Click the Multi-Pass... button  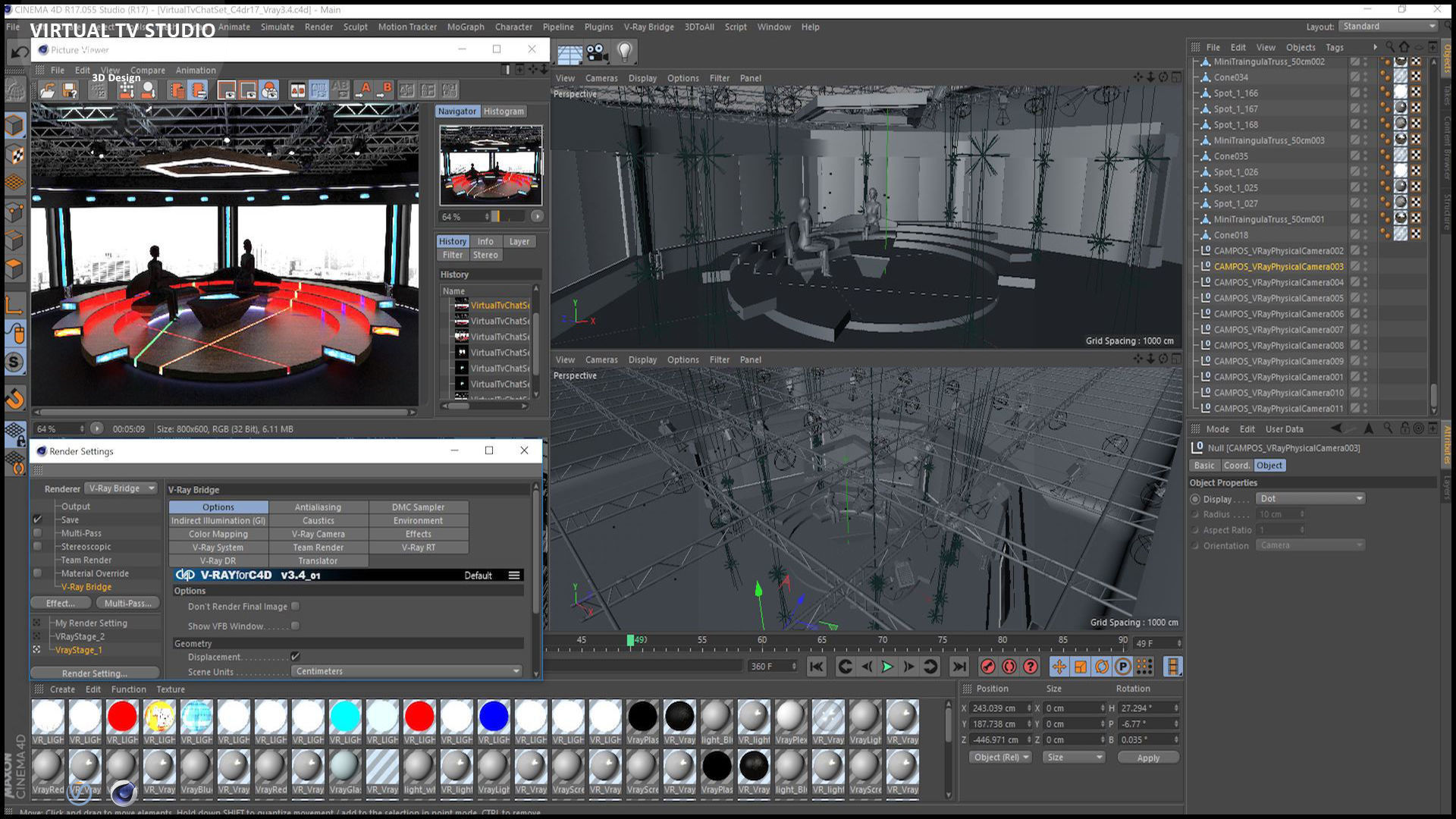point(128,603)
